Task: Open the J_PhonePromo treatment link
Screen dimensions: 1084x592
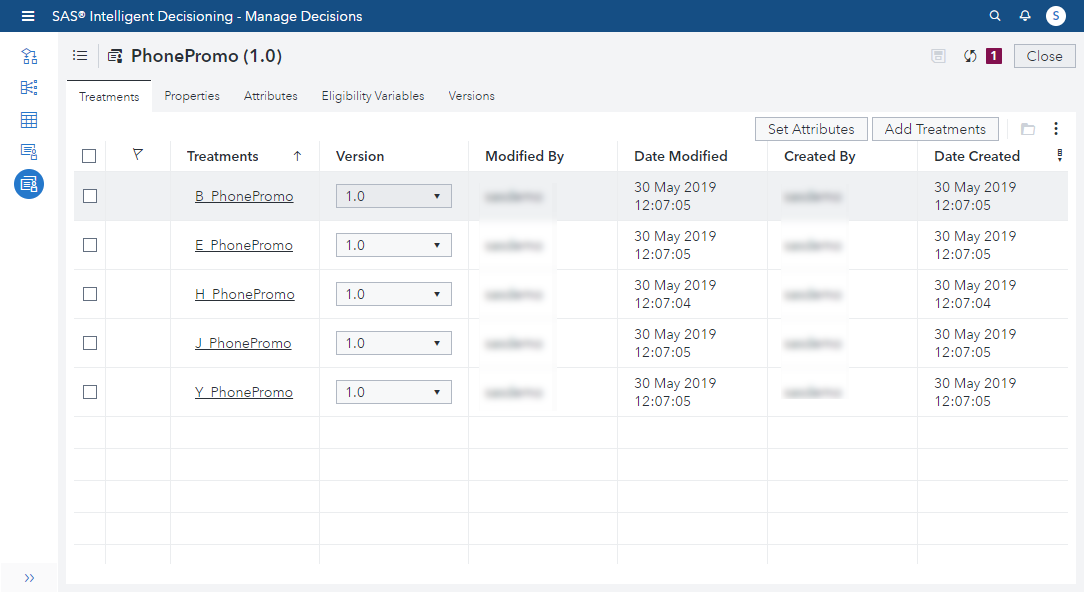Action: pyautogui.click(x=243, y=343)
